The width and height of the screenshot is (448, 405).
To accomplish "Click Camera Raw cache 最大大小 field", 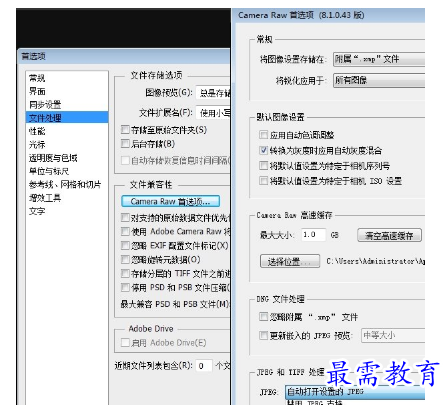I will 313,235.
